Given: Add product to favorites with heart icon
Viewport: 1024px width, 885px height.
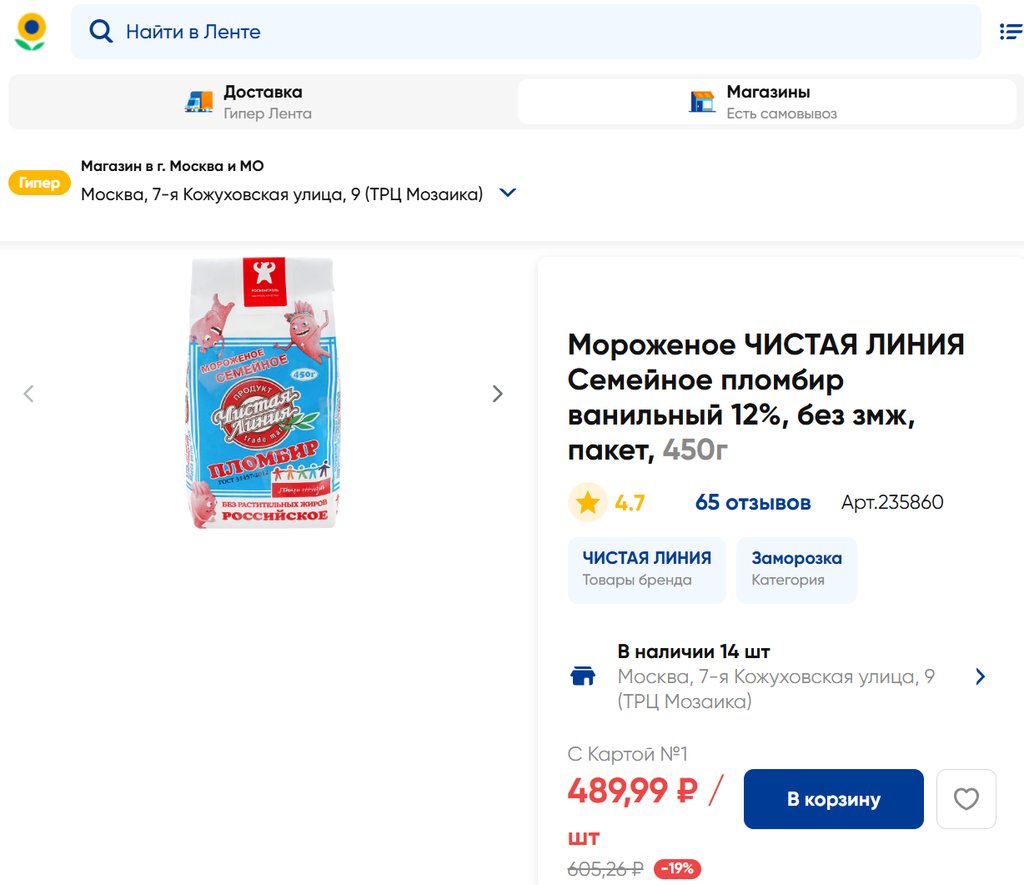Looking at the screenshot, I should click(x=966, y=799).
